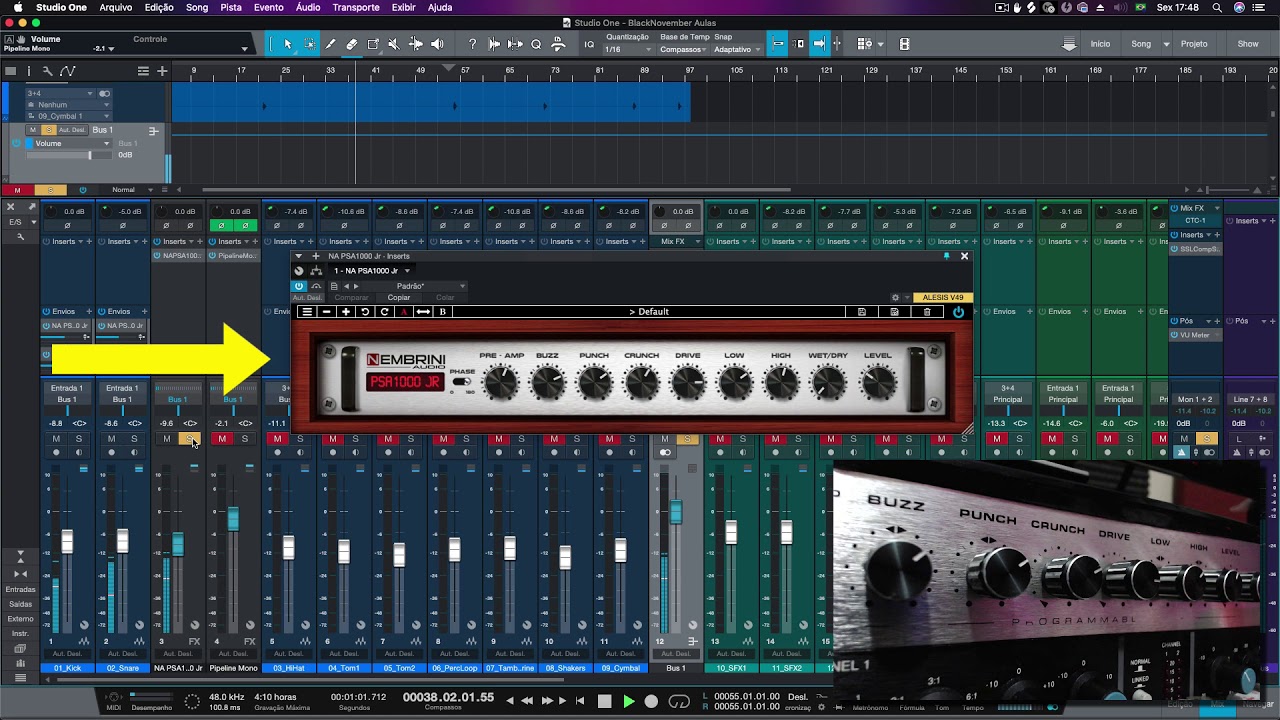Click the Show page button
1280x720 pixels.
point(1248,44)
